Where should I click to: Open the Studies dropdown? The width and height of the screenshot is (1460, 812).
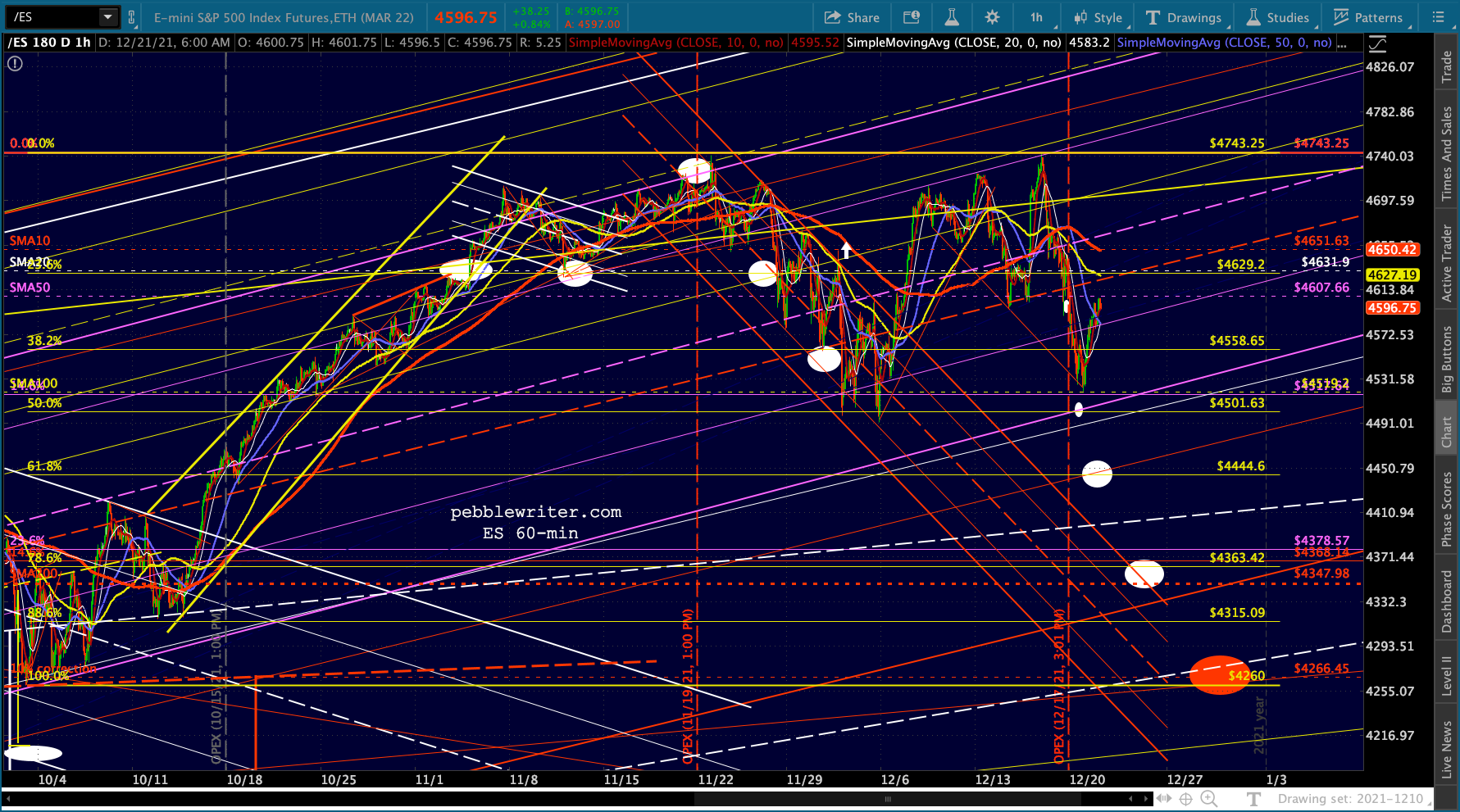[1279, 17]
